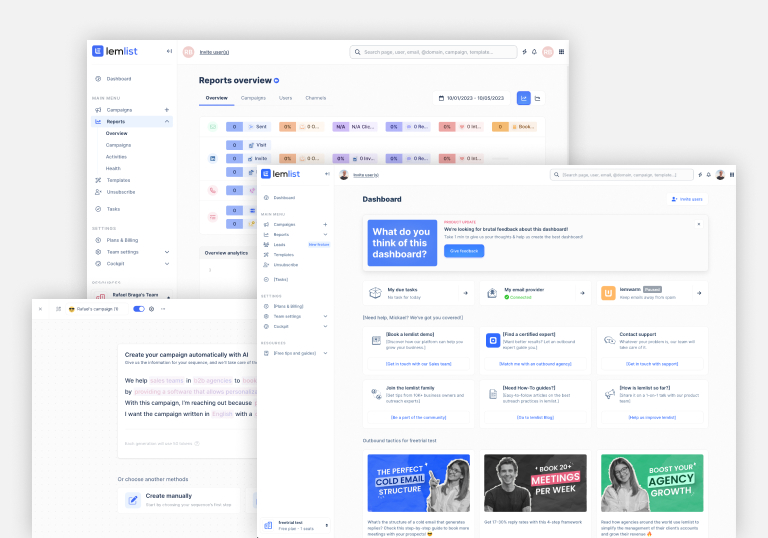768x538 pixels.
Task: Click the phone call channel icon in the reports stats
Action: [x=213, y=190]
